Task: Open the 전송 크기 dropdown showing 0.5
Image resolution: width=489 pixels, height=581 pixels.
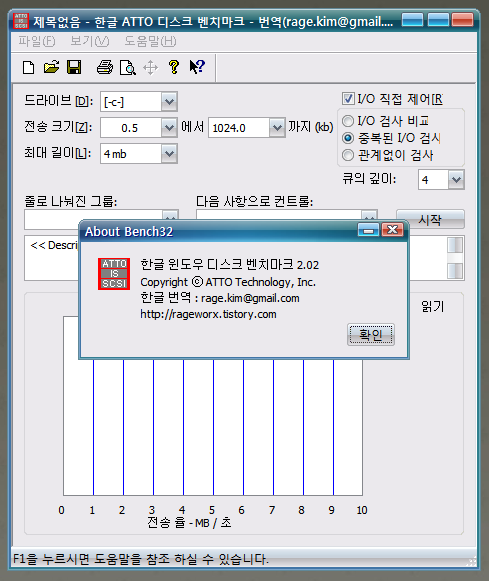Action: 169,128
